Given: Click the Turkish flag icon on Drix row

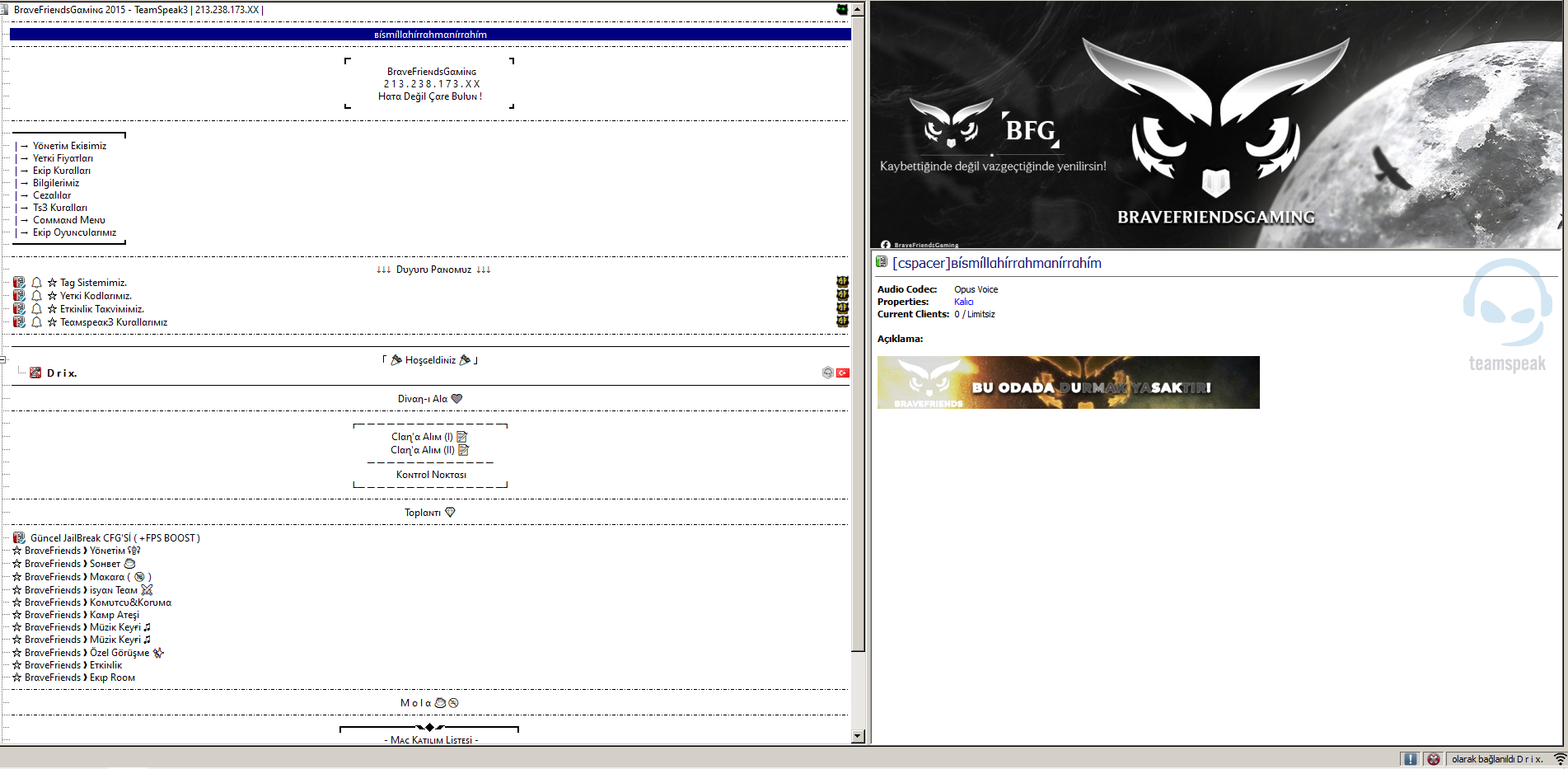Looking at the screenshot, I should pos(843,373).
